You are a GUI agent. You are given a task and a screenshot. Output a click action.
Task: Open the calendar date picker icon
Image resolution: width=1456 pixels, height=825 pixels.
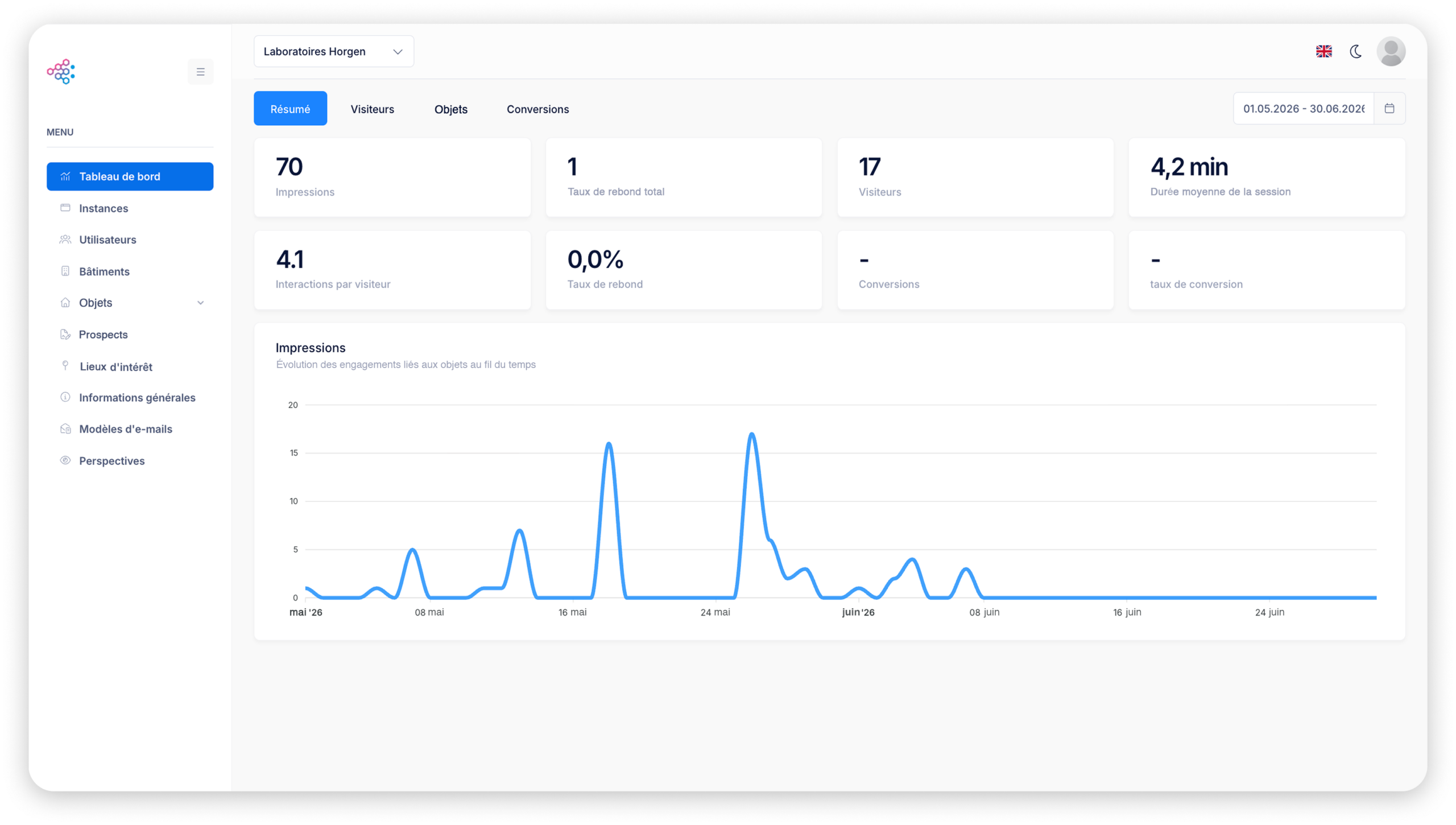(1389, 108)
